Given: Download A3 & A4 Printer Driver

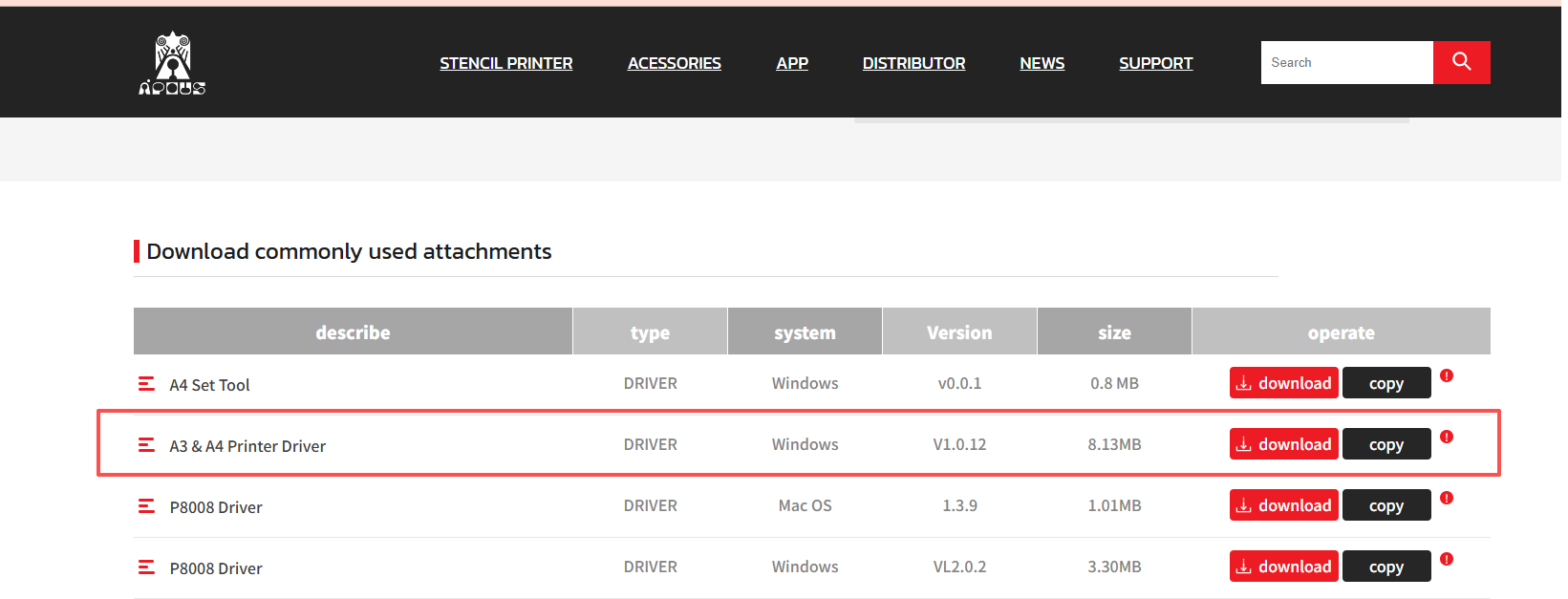Looking at the screenshot, I should click(x=1283, y=444).
